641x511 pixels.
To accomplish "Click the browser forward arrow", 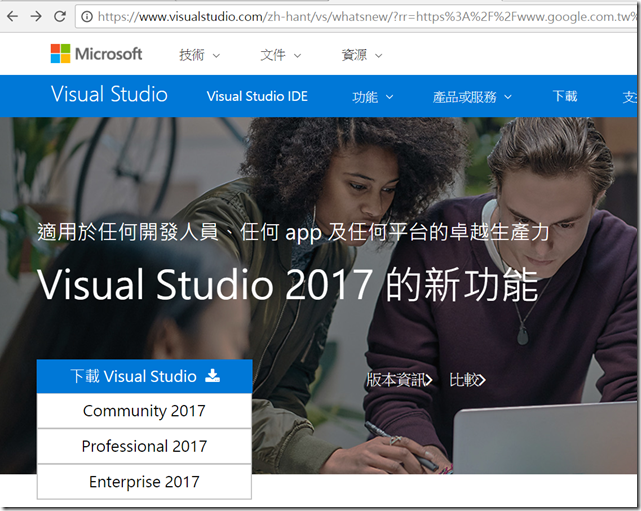I will pyautogui.click(x=36, y=16).
